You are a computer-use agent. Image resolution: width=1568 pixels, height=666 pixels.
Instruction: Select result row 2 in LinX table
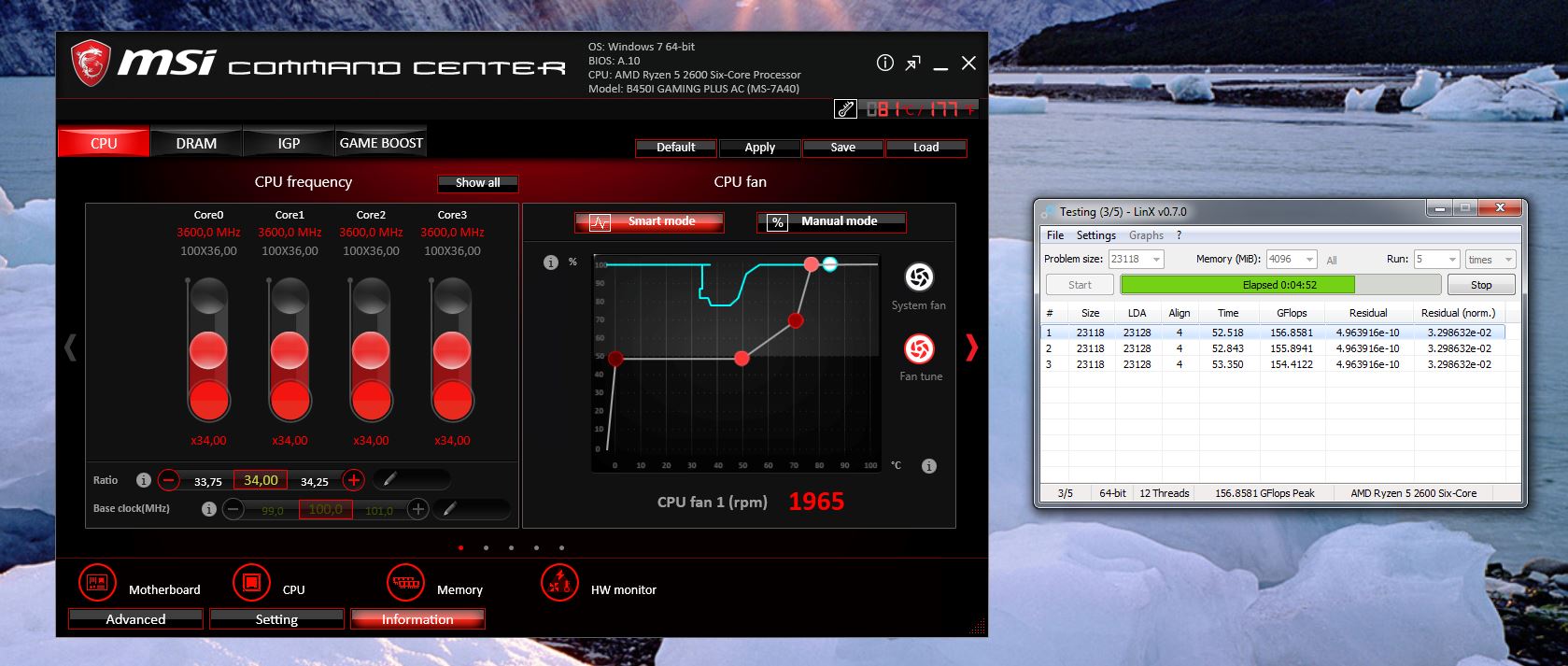(1272, 348)
